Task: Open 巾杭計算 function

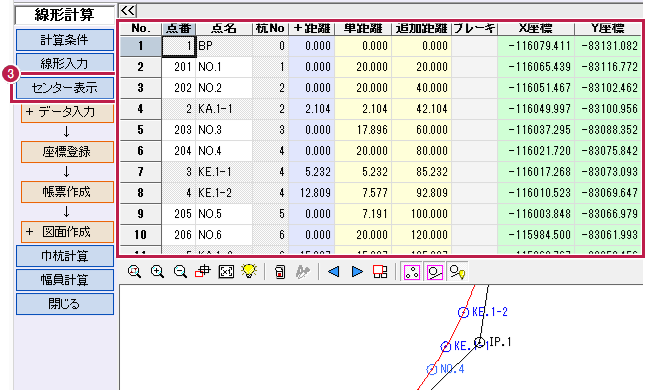Action: pos(65,256)
